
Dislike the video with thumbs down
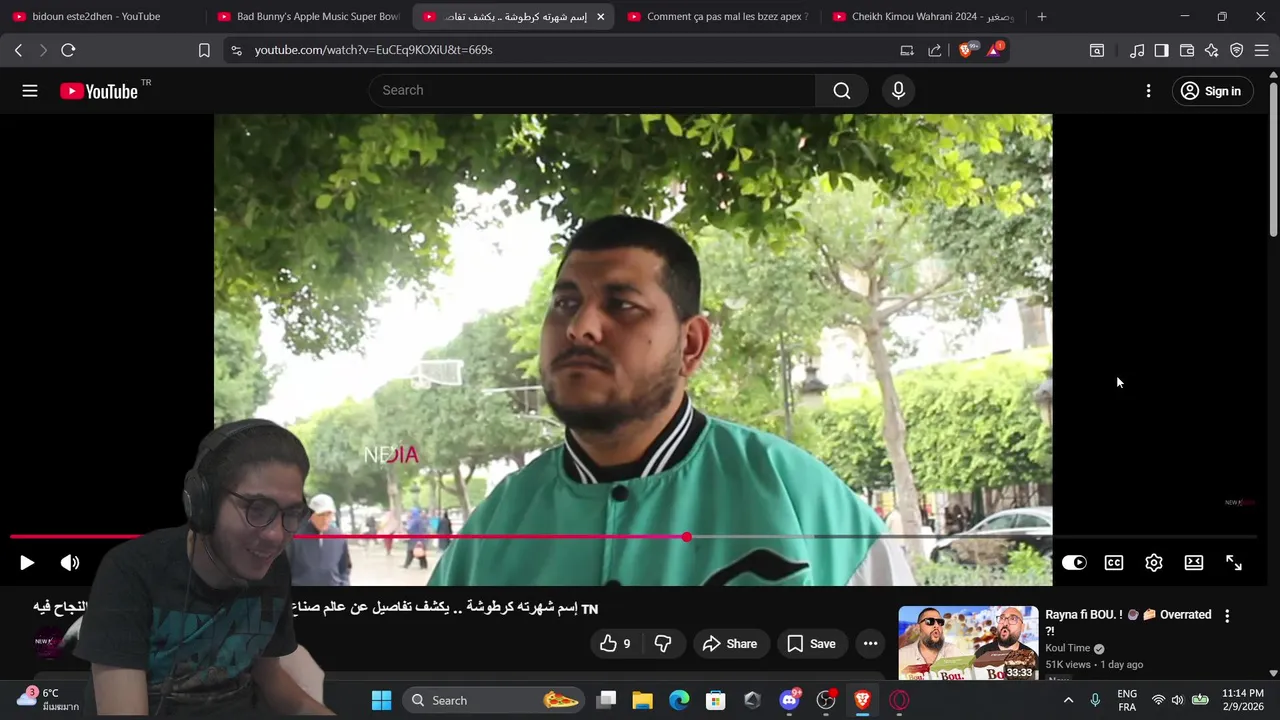coord(663,644)
